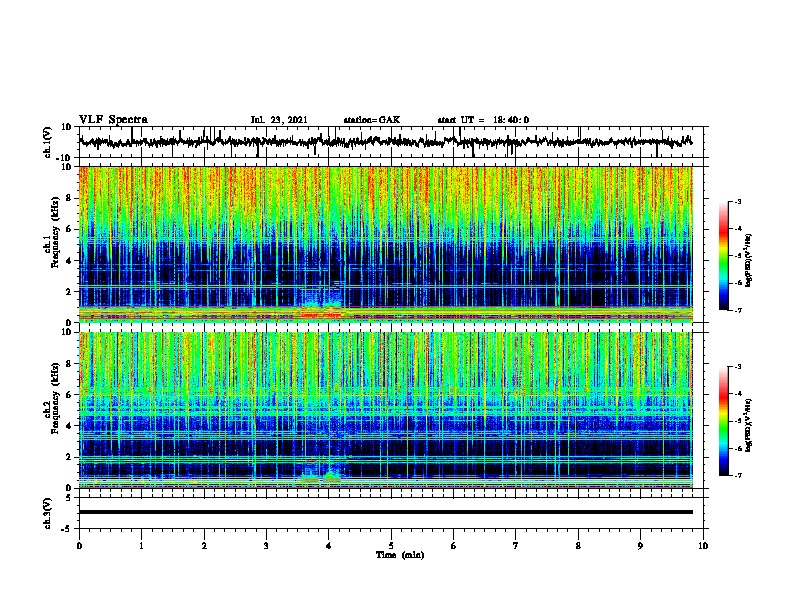Click the "start UT = 18:40:0" header text
This screenshot has height=612, width=792.
[483, 120]
